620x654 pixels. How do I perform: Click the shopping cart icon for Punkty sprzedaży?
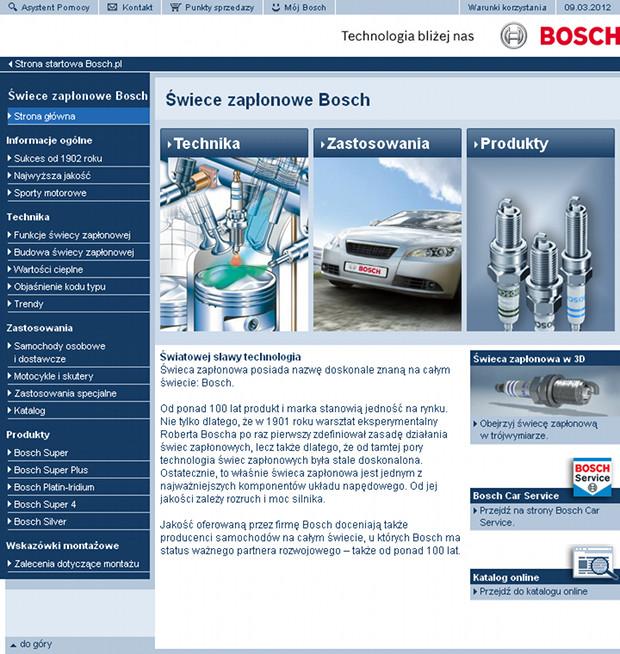click(175, 7)
